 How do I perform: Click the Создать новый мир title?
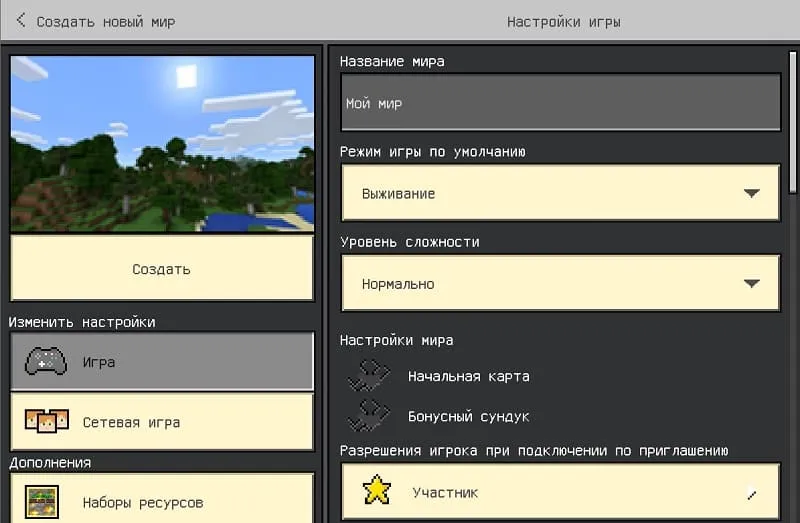tap(106, 22)
